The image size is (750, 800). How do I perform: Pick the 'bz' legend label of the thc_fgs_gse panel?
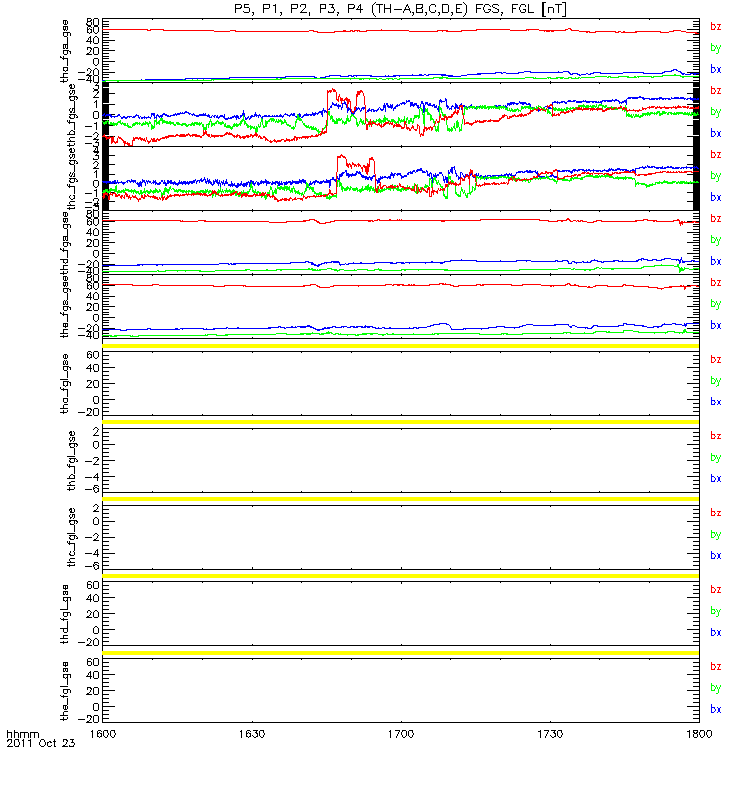click(x=716, y=155)
